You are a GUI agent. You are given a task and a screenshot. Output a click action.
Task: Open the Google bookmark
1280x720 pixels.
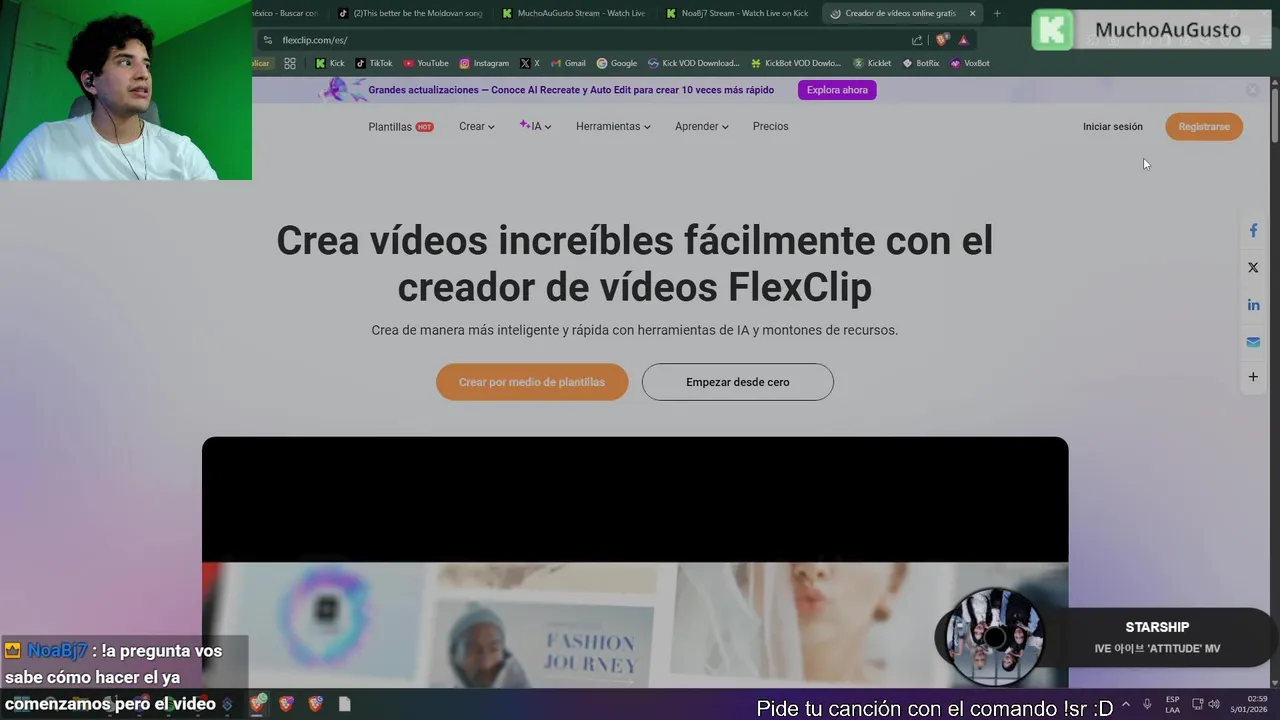617,63
